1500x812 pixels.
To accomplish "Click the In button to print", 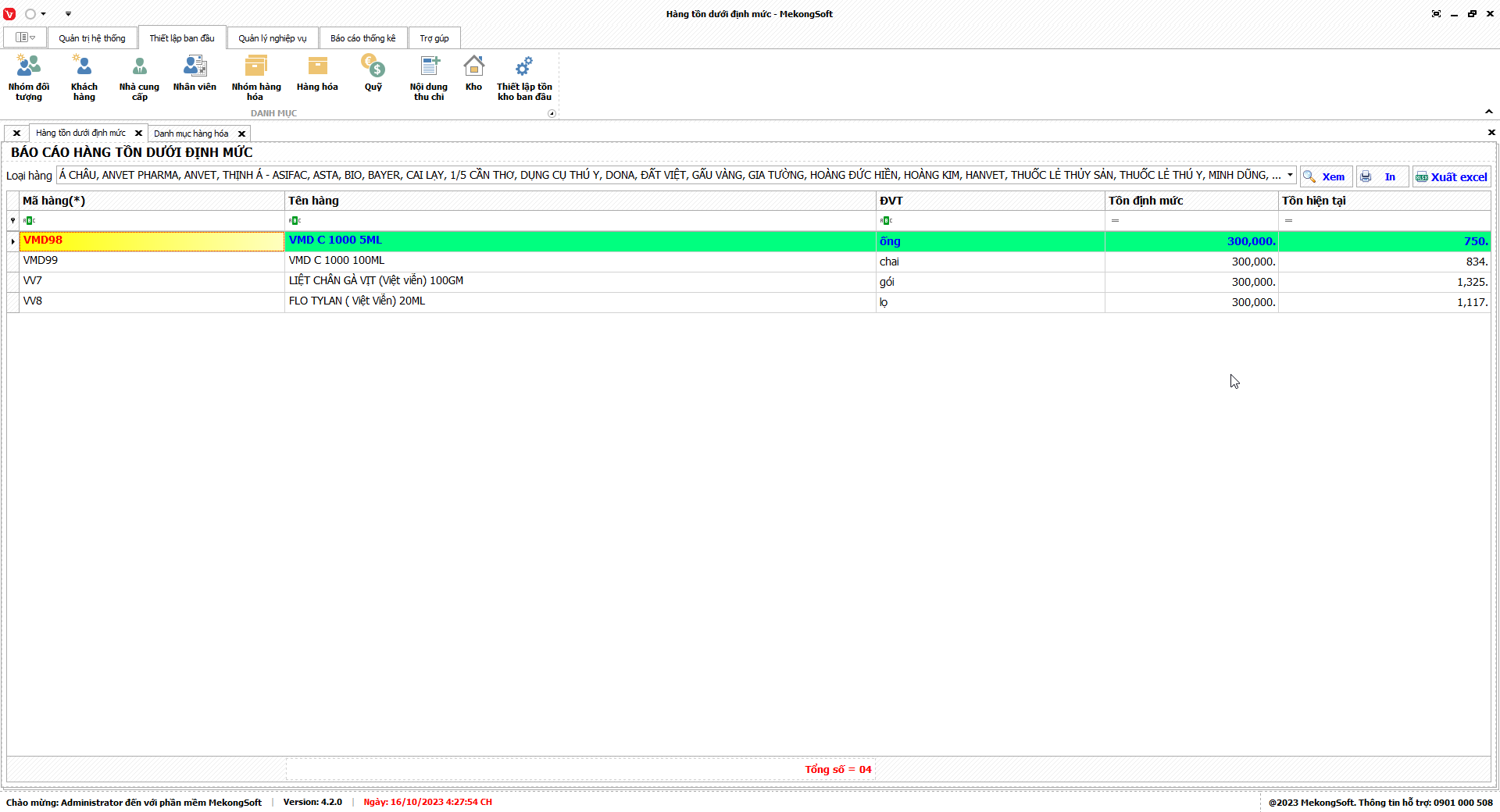I will coord(1382,176).
